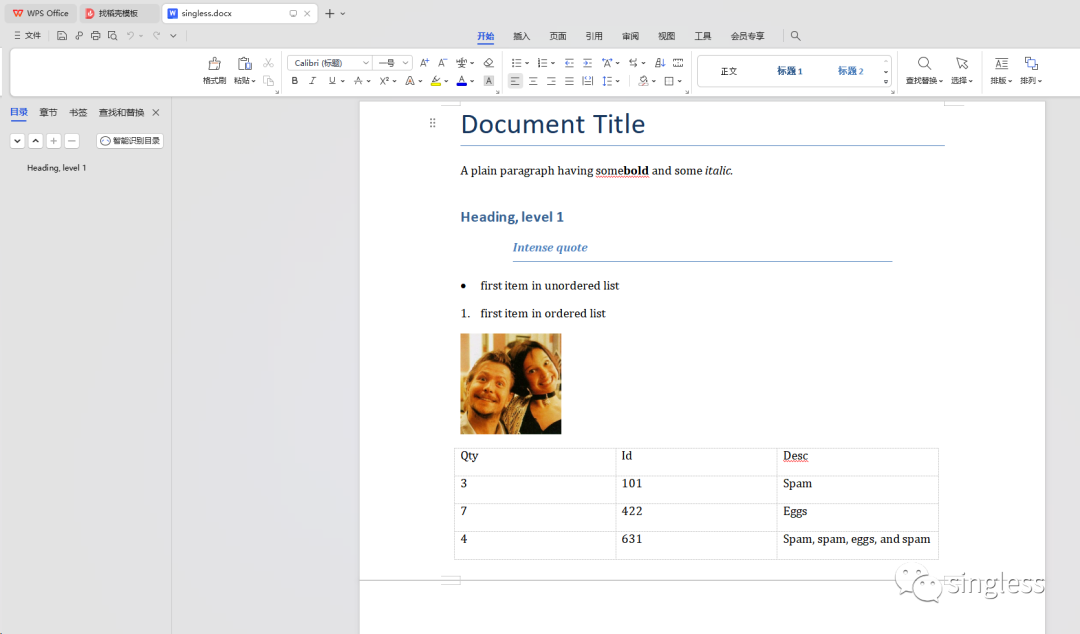1080x634 pixels.
Task: Click the eraser Clear Formatting icon
Action: coord(488,63)
